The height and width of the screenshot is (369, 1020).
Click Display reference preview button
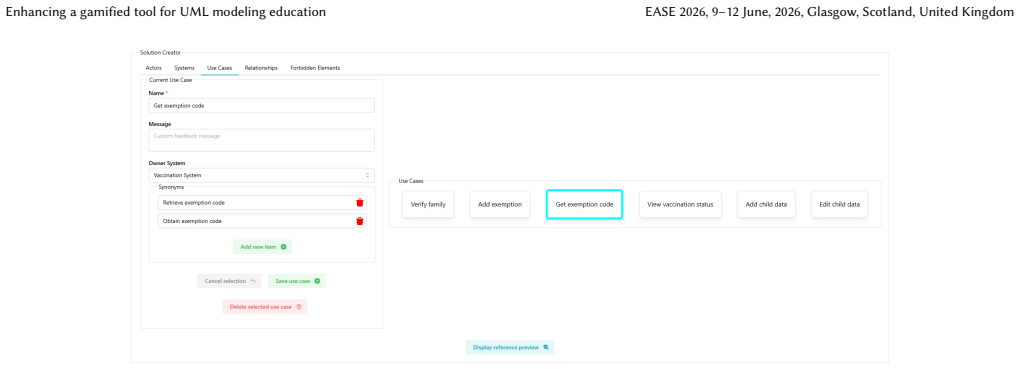click(x=510, y=348)
